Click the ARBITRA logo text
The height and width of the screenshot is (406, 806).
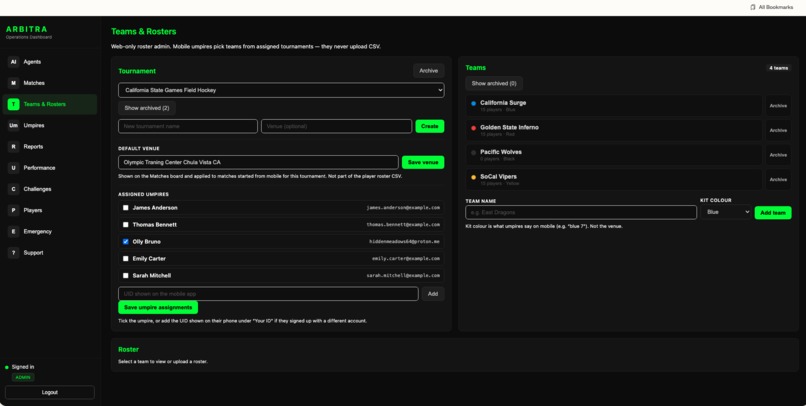click(x=27, y=29)
